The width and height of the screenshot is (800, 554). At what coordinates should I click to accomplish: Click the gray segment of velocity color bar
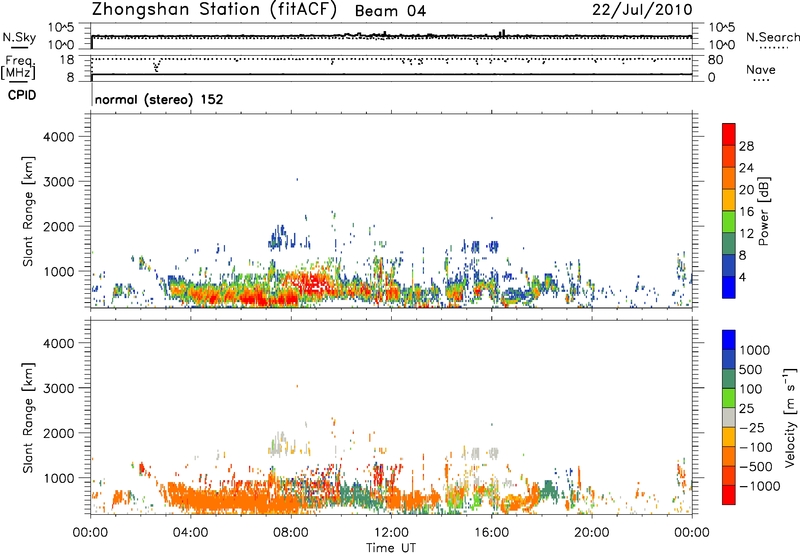point(729,418)
